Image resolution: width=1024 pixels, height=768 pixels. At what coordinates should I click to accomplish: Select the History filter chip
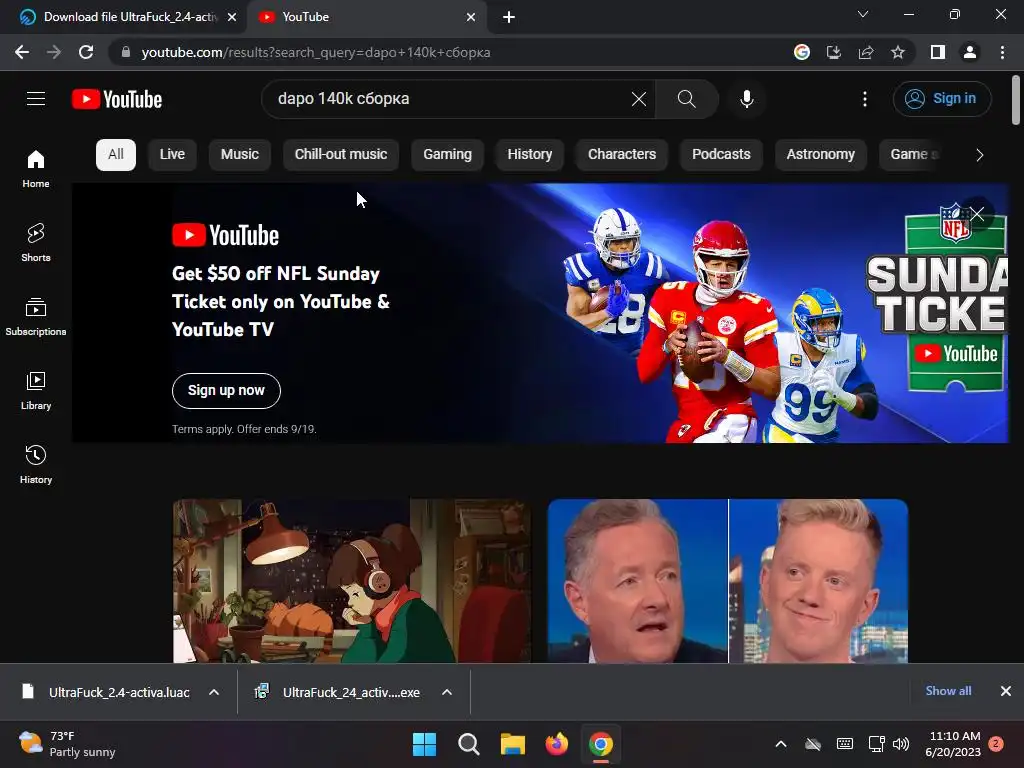click(530, 155)
